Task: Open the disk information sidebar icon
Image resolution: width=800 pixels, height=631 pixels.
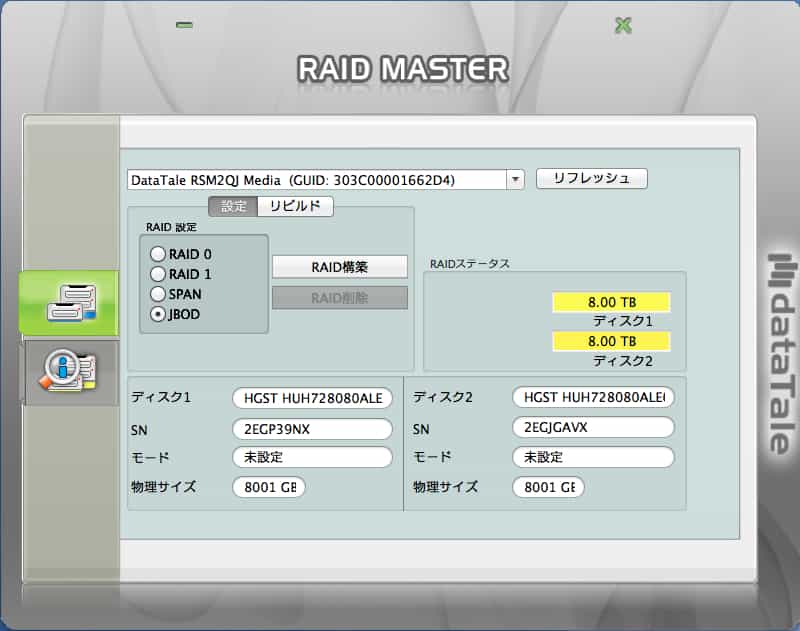Action: [x=70, y=372]
